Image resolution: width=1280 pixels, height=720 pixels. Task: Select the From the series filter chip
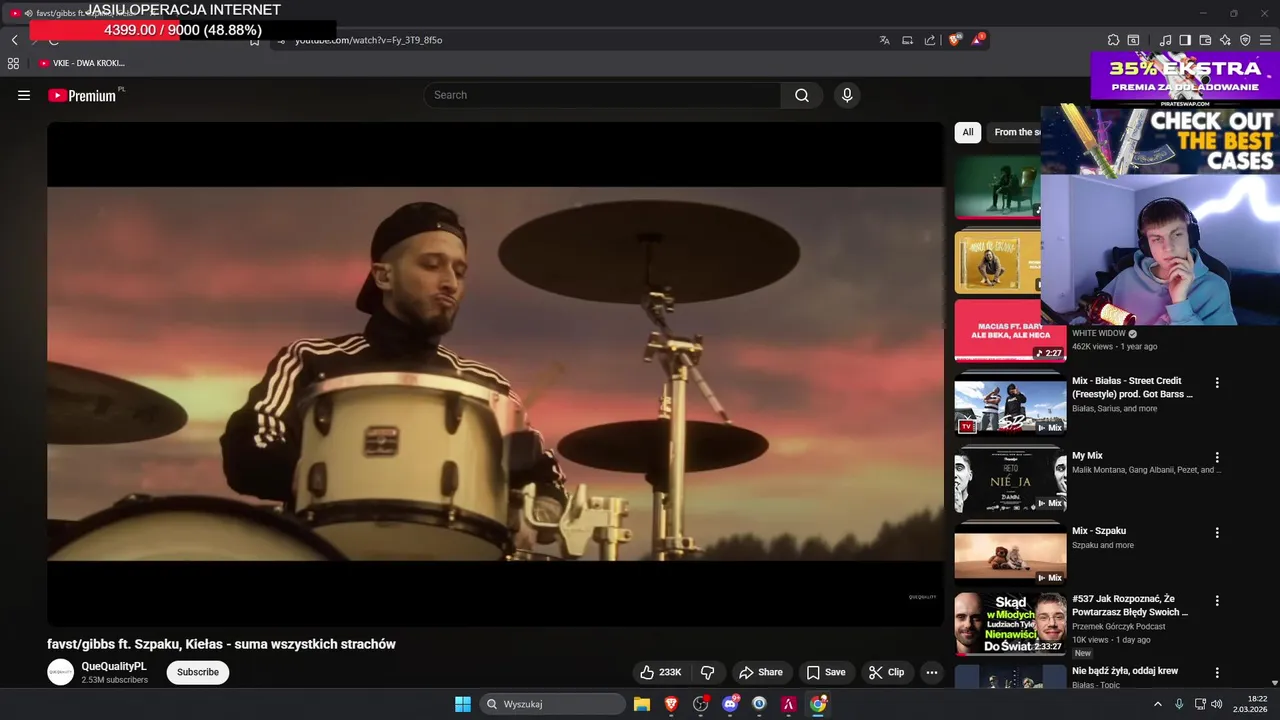1014,132
